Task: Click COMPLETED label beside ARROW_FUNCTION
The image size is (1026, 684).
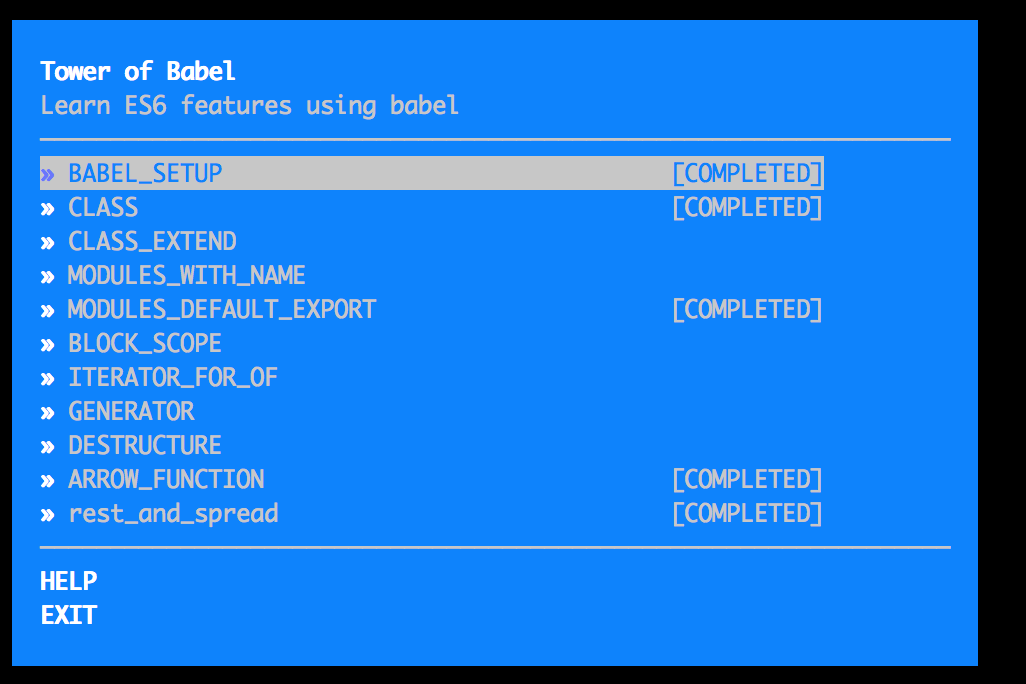Action: [x=747, y=479]
